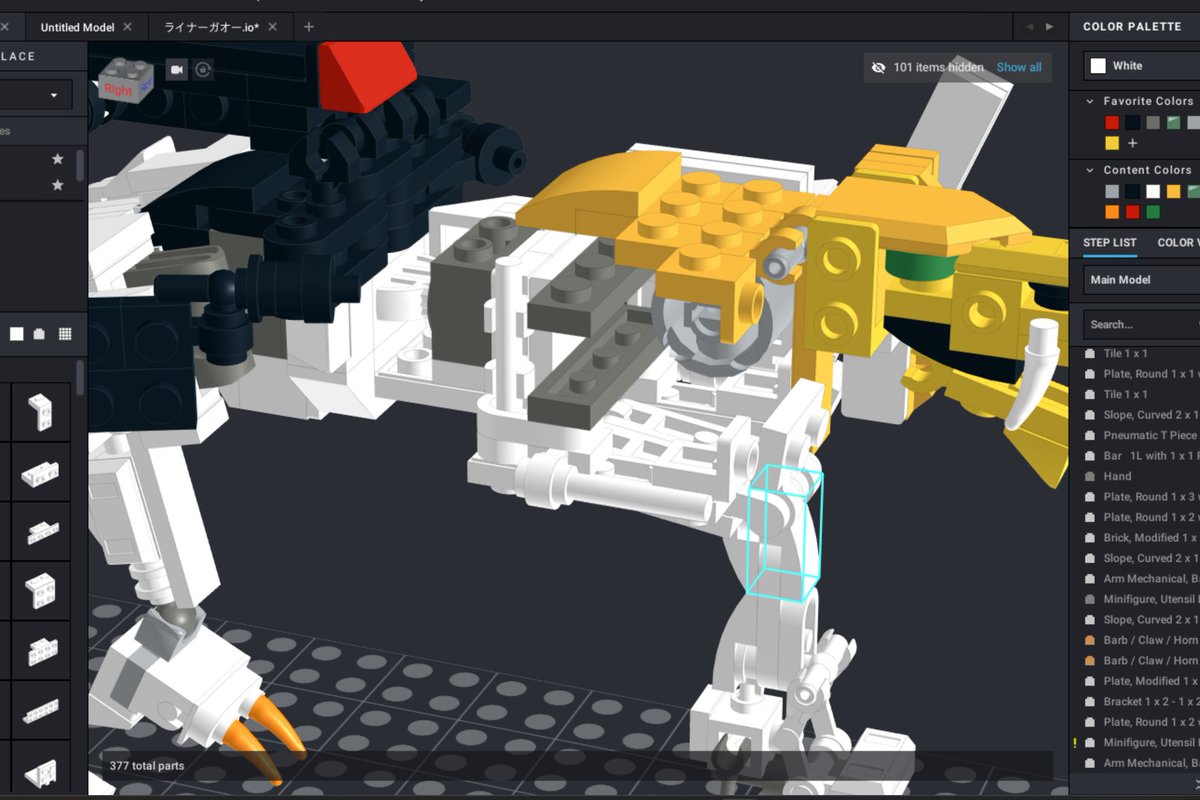
Task: Click the 377 total parts status text
Action: [x=146, y=766]
